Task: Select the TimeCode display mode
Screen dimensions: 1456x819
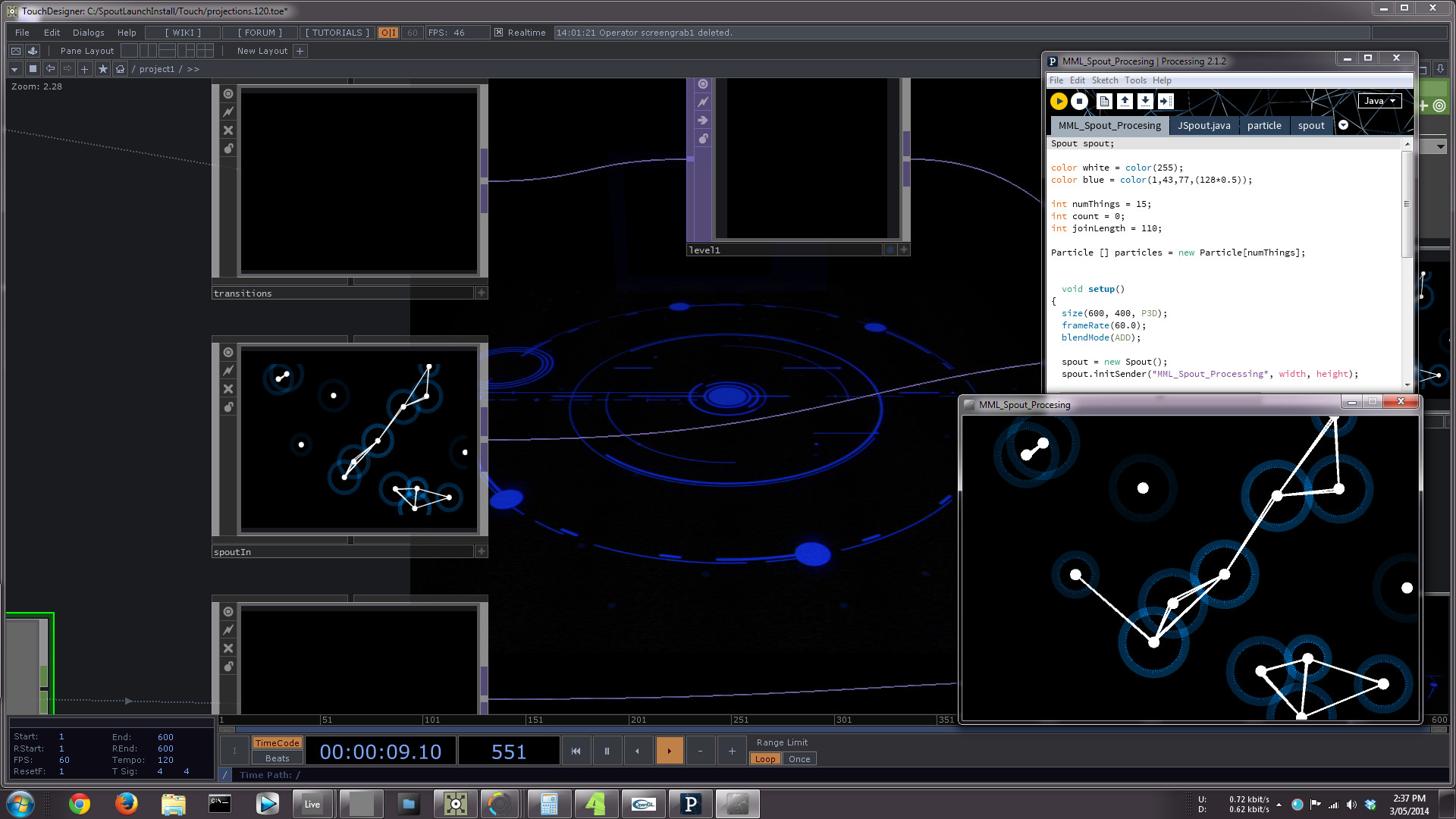Action: click(278, 743)
